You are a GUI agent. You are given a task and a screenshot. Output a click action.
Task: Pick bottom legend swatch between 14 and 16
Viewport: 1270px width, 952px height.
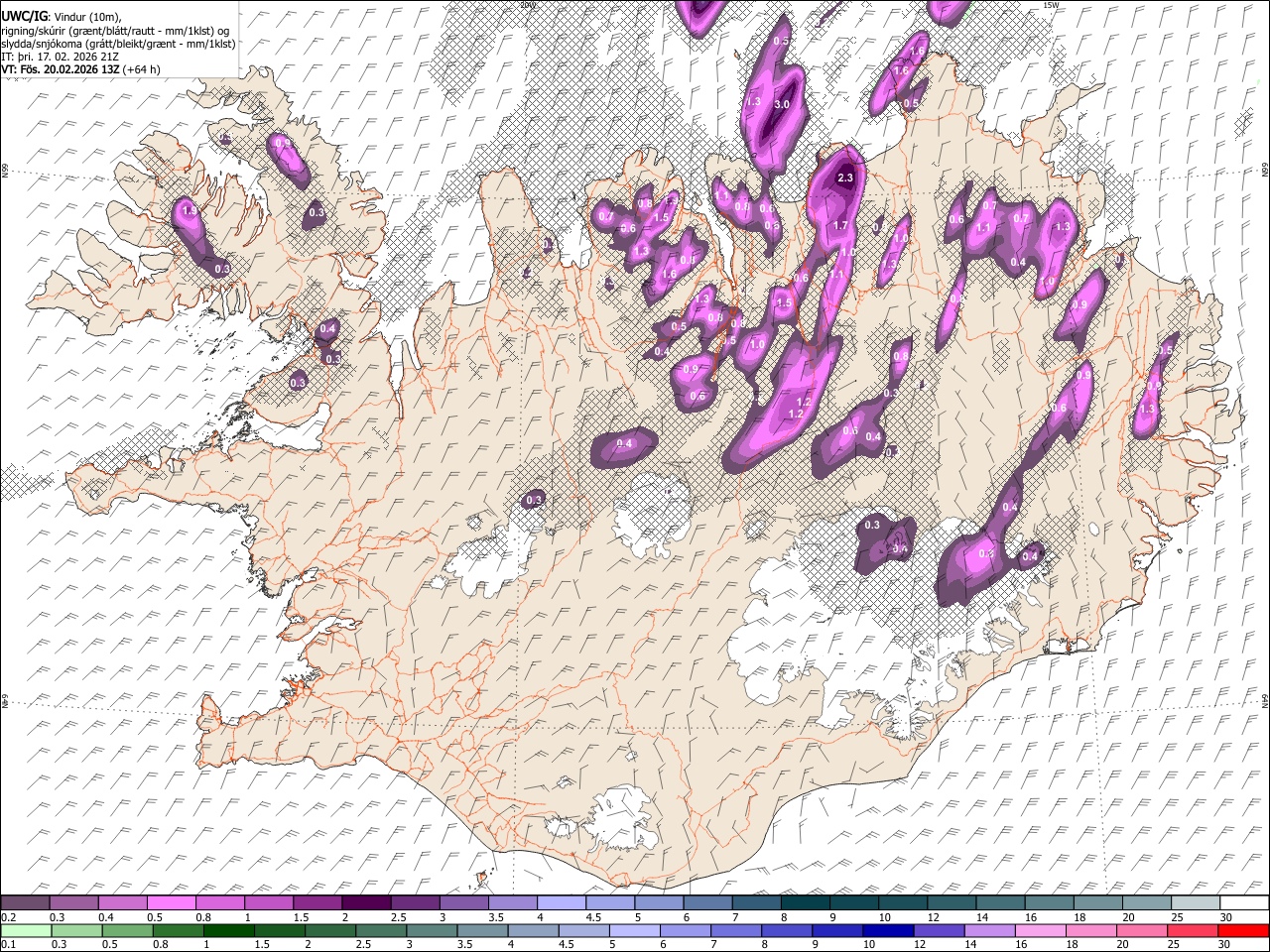coord(988,930)
